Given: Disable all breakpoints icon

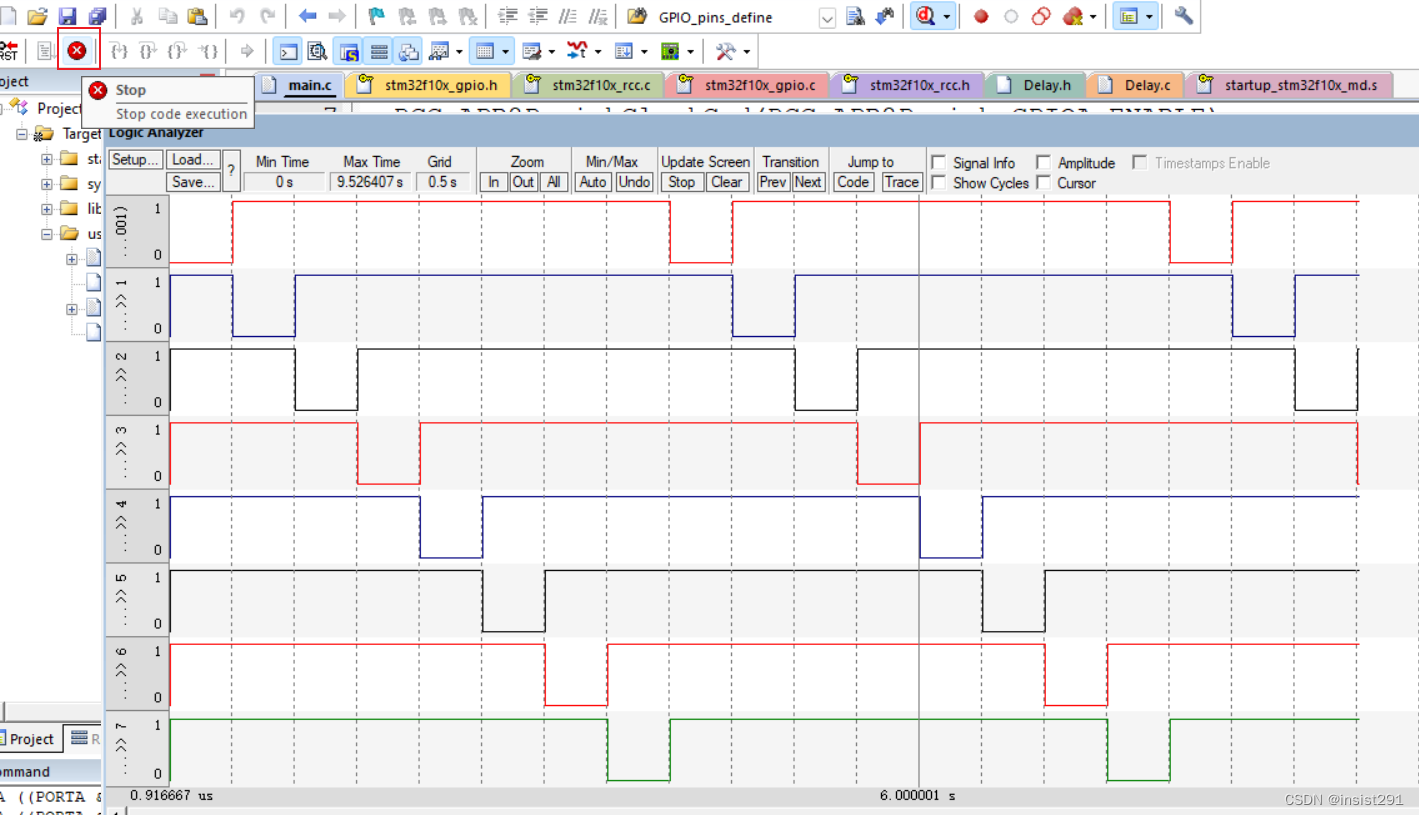Looking at the screenshot, I should (1041, 16).
